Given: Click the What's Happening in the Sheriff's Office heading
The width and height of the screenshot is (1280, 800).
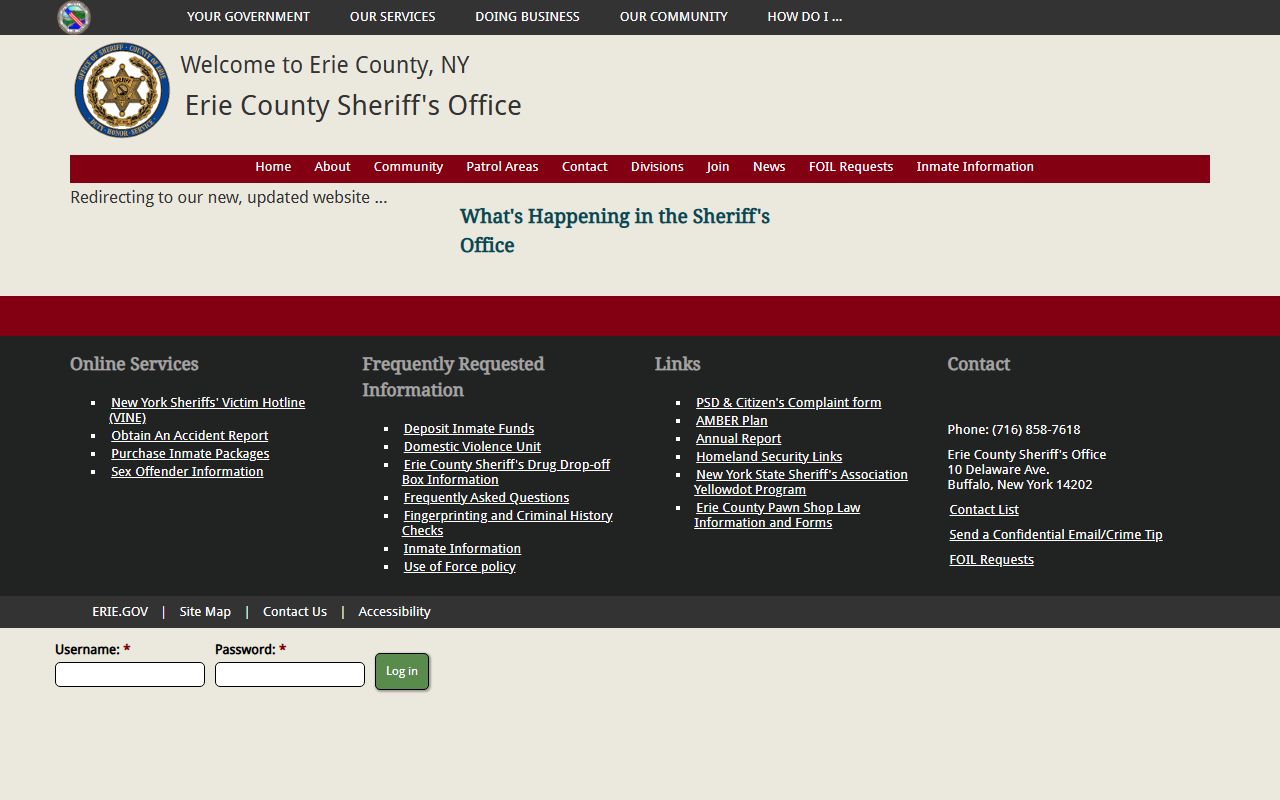Looking at the screenshot, I should (615, 231).
